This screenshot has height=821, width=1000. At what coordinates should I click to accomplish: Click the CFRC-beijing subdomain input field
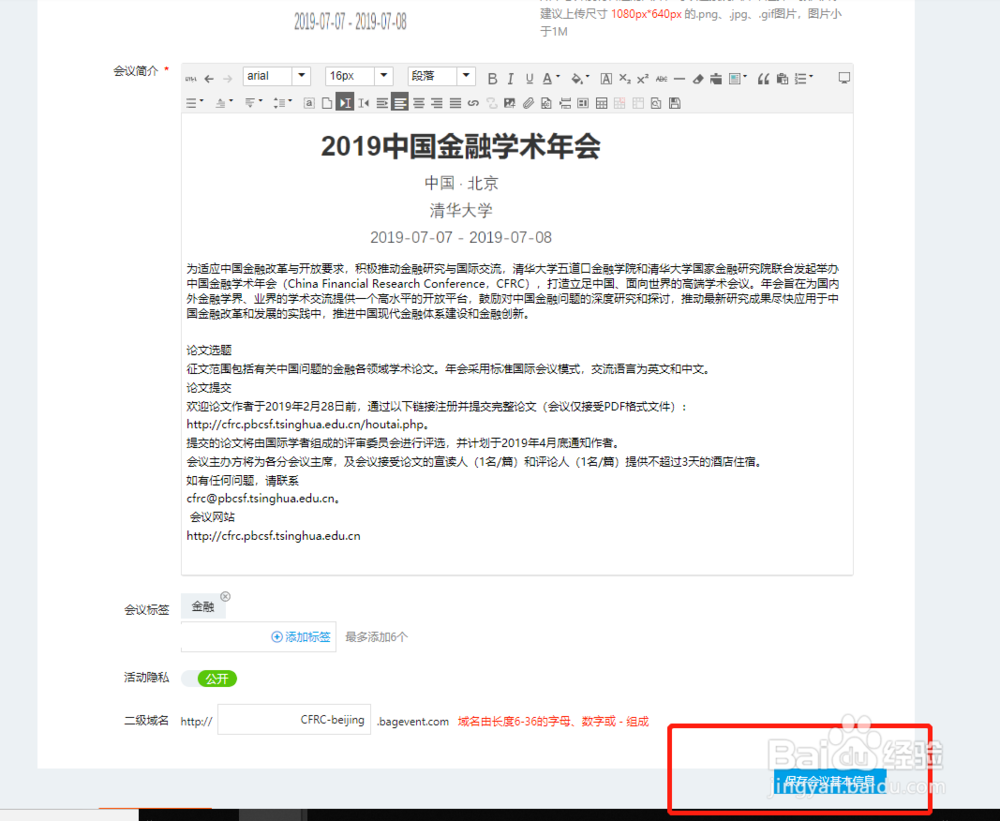pos(294,720)
